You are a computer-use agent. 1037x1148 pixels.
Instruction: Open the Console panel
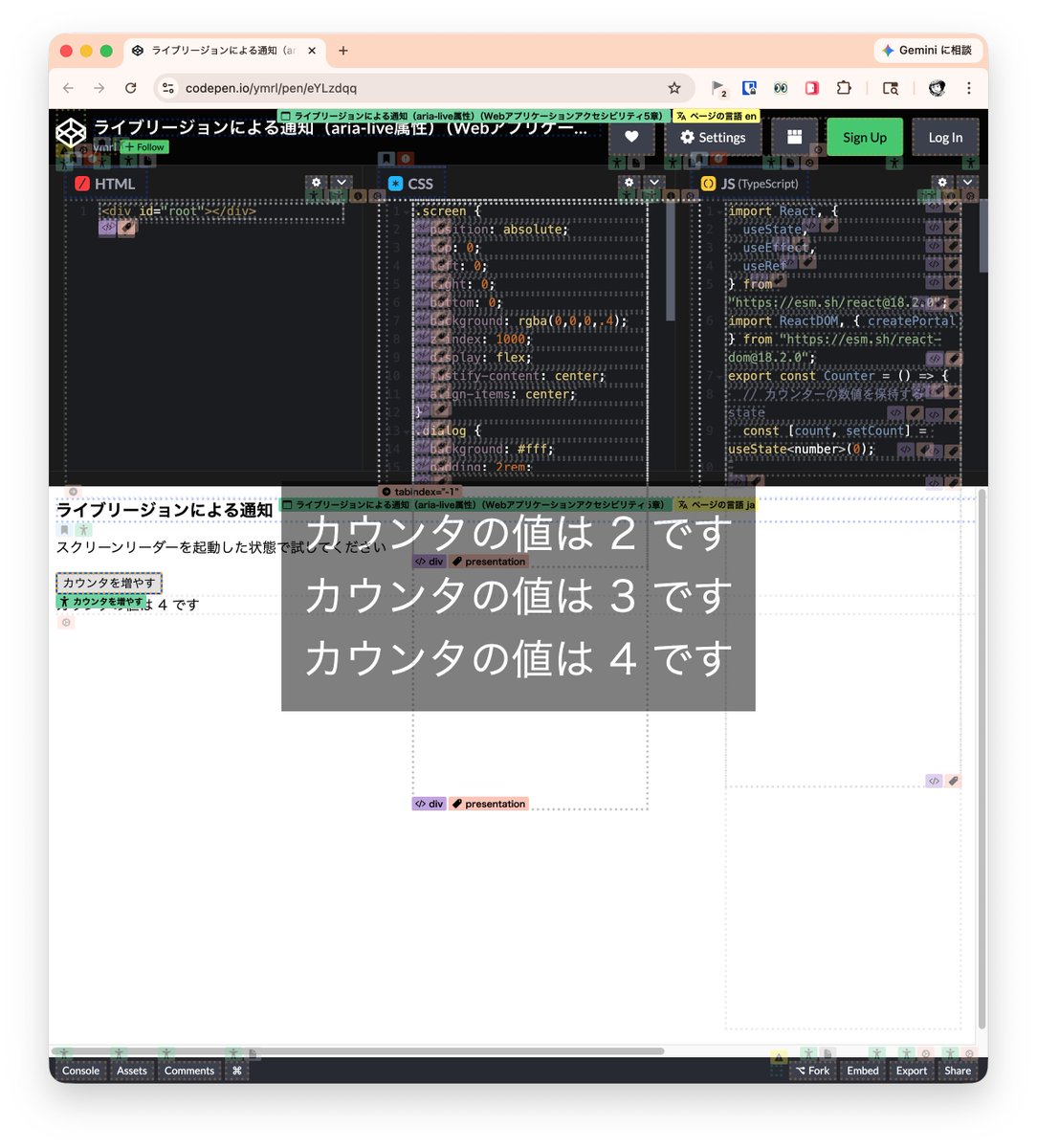click(x=80, y=1071)
